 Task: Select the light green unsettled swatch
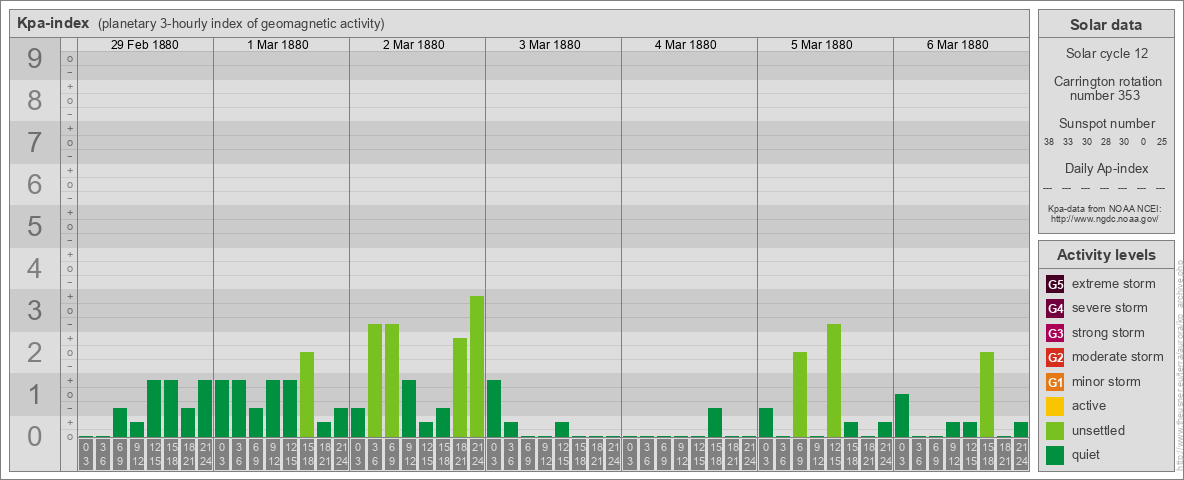(1055, 431)
